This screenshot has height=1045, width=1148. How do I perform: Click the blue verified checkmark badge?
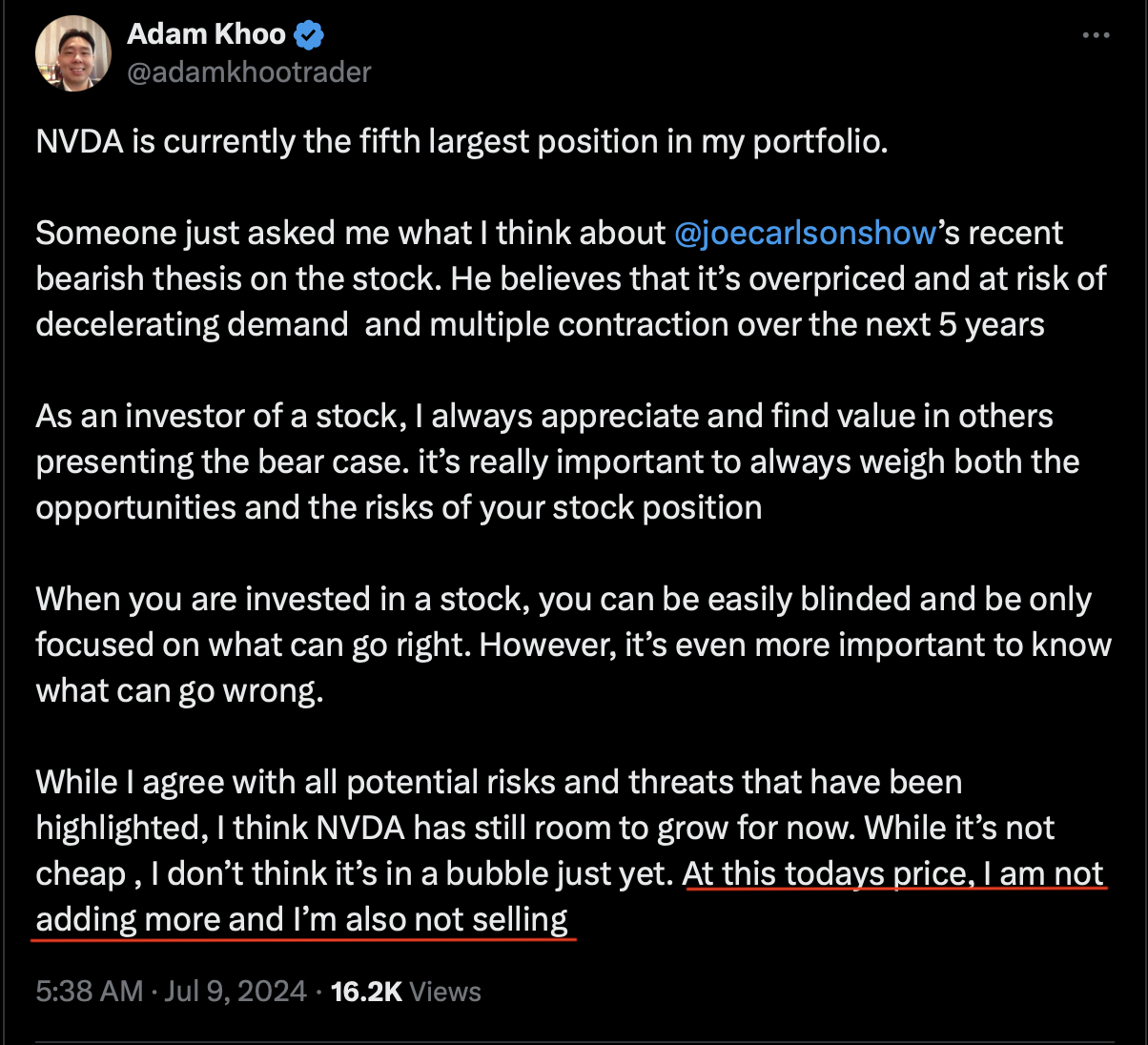point(308,35)
